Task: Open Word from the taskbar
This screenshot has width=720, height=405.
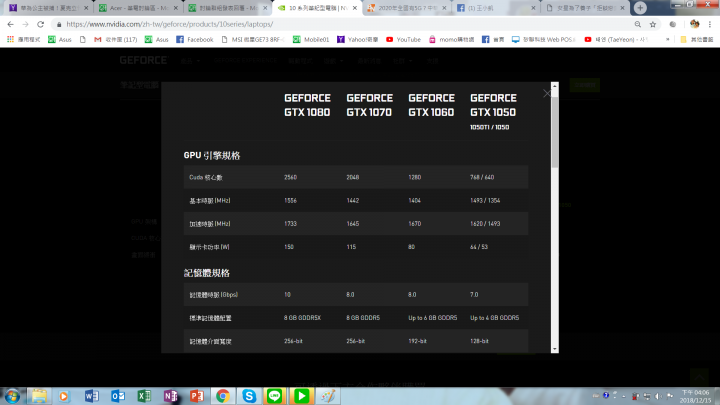Action: [x=91, y=396]
